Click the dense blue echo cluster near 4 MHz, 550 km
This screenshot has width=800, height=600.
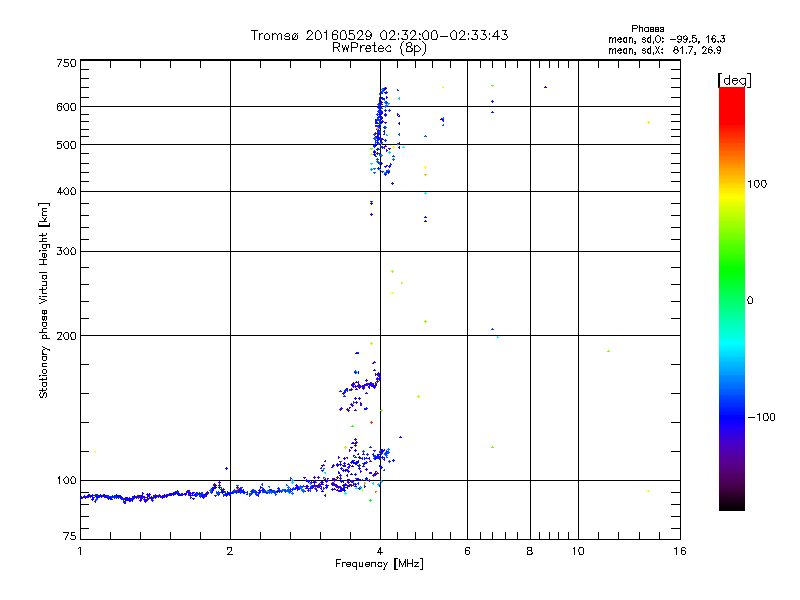[380, 130]
